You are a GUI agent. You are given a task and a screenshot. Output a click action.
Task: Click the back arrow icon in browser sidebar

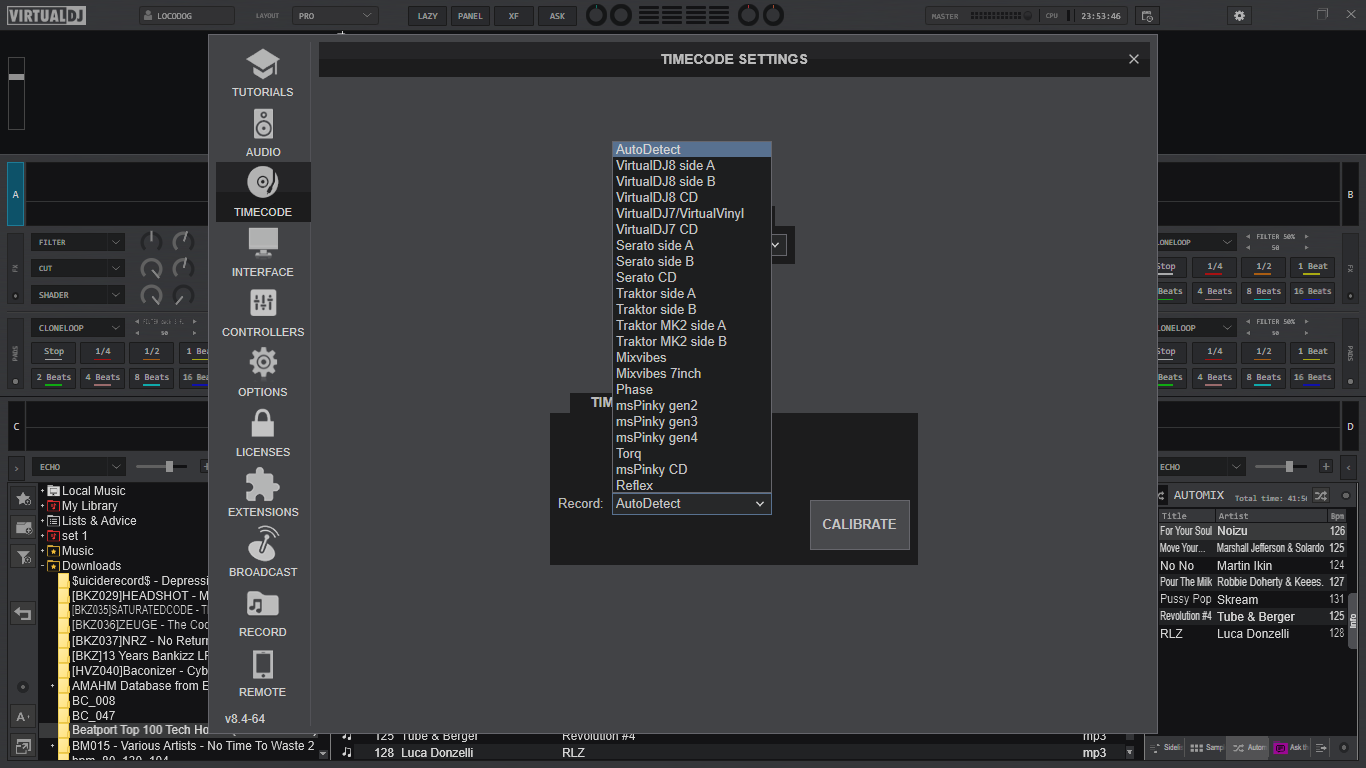[x=23, y=614]
